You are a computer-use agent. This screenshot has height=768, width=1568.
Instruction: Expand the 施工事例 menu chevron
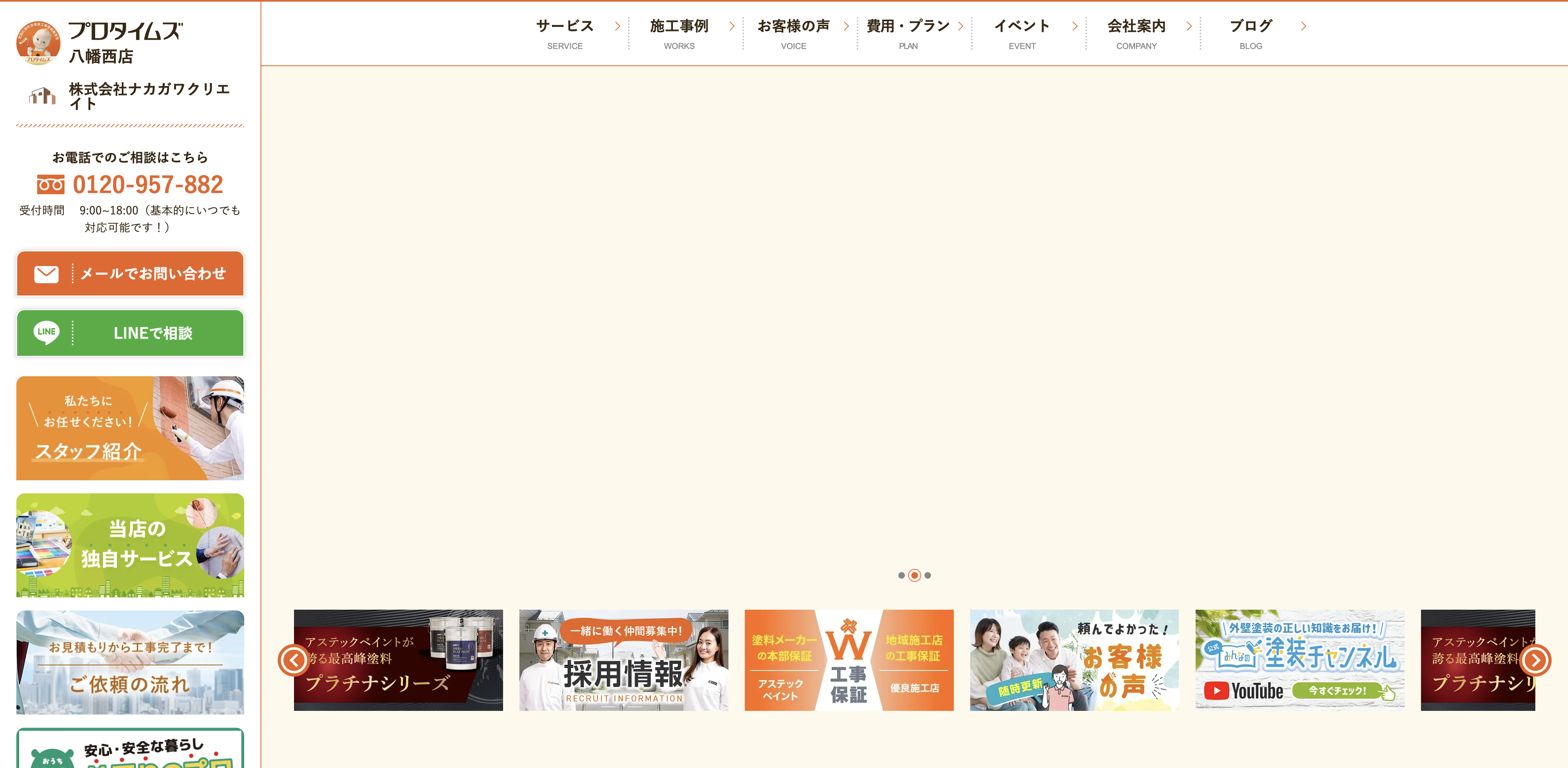pos(732,26)
